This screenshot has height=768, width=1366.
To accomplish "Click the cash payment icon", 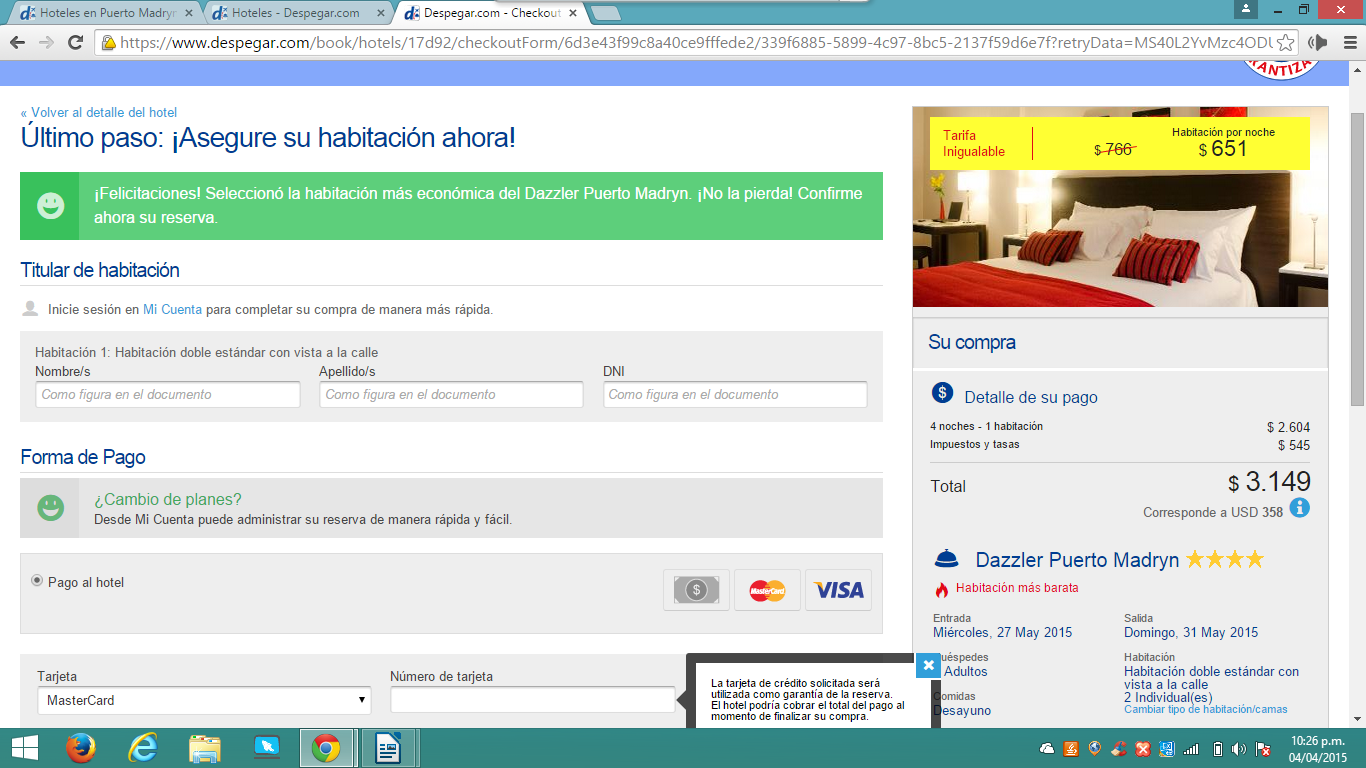I will pyautogui.click(x=696, y=590).
